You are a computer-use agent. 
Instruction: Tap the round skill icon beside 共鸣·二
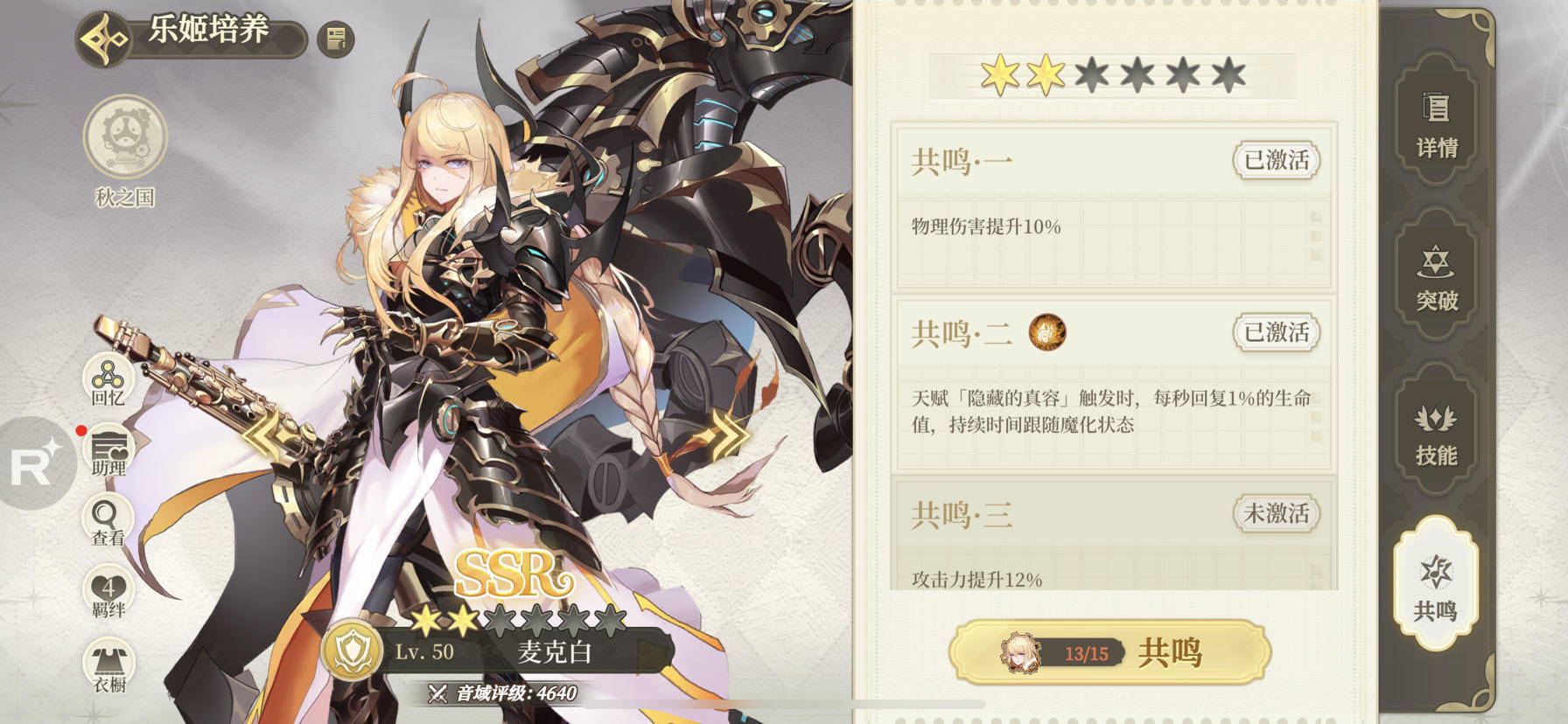[x=1046, y=332]
